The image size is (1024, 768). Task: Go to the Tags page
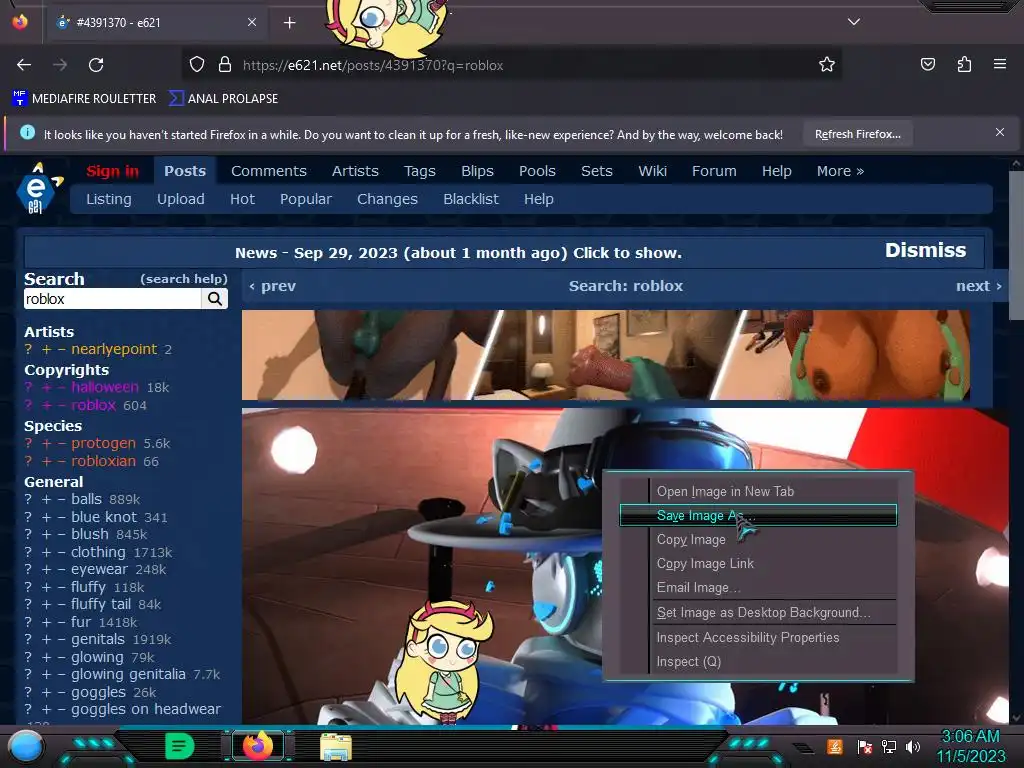tap(419, 171)
